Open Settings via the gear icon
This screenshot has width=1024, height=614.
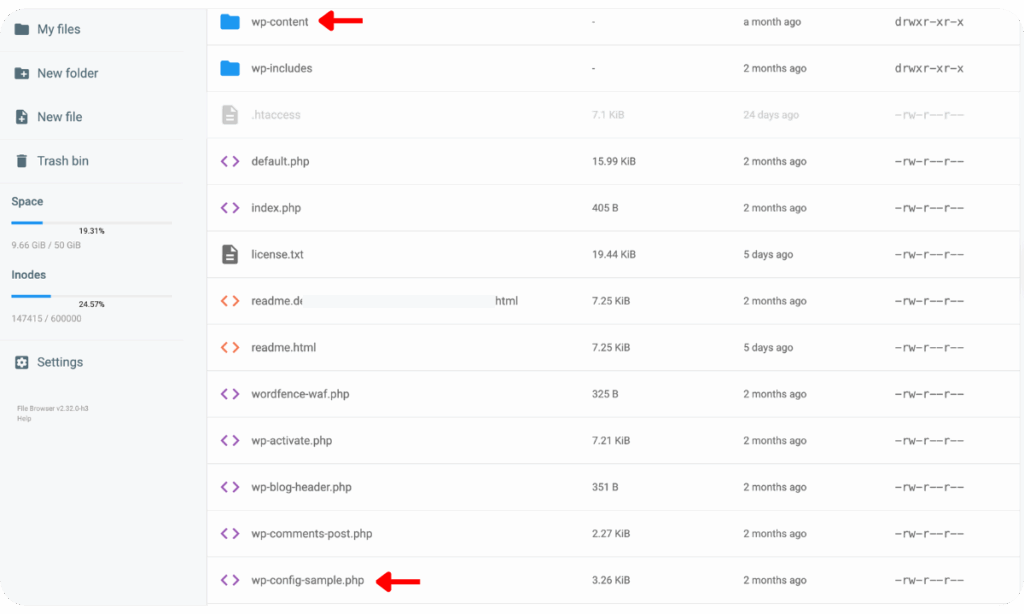(21, 361)
